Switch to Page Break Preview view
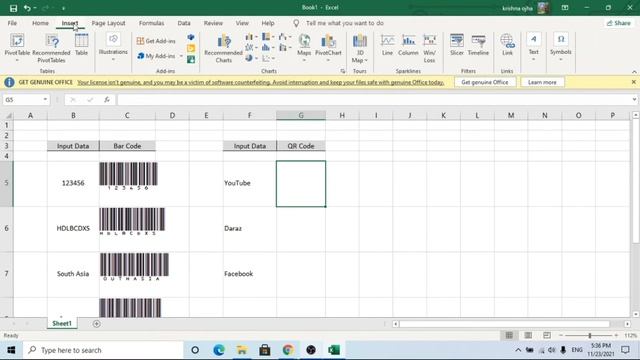 547,336
